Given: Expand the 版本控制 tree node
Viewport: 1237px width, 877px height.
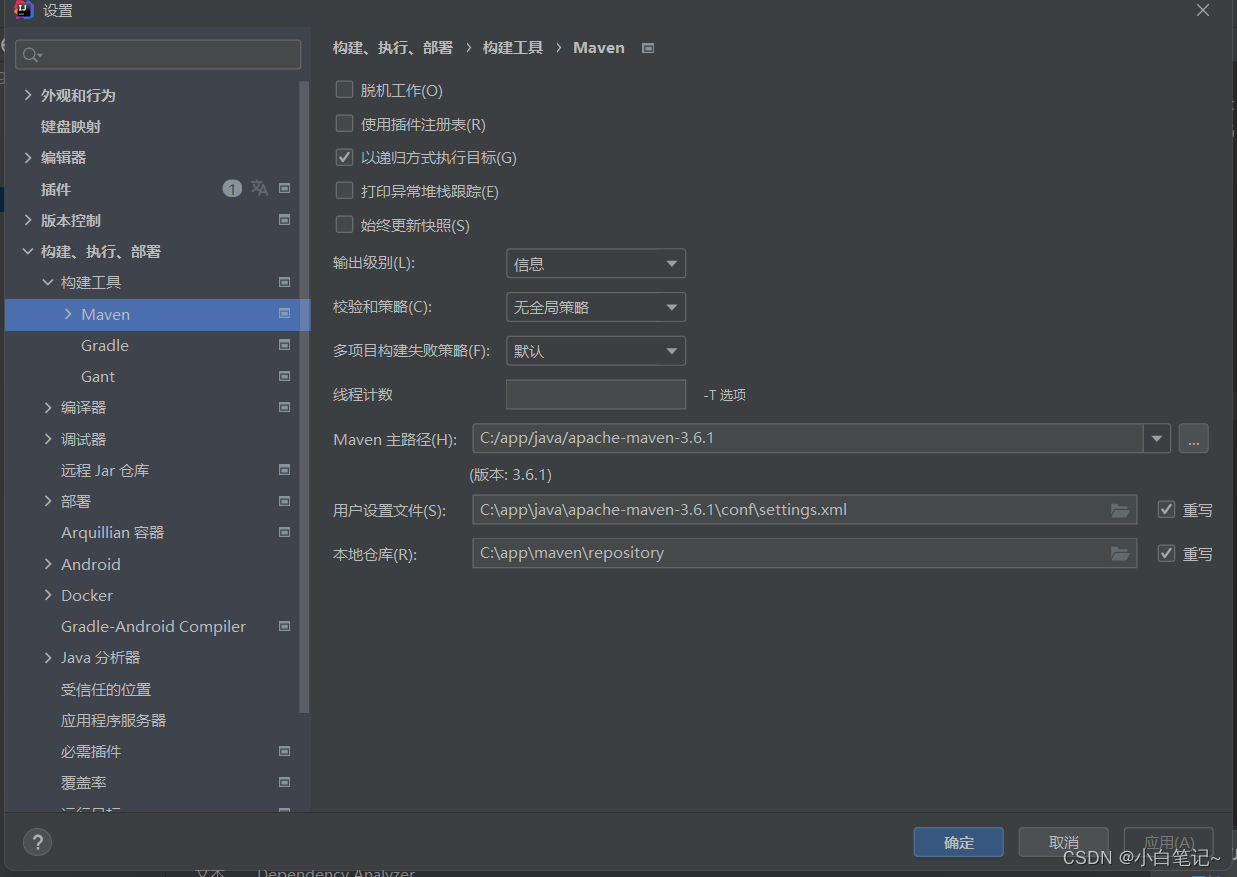Looking at the screenshot, I should coord(28,220).
